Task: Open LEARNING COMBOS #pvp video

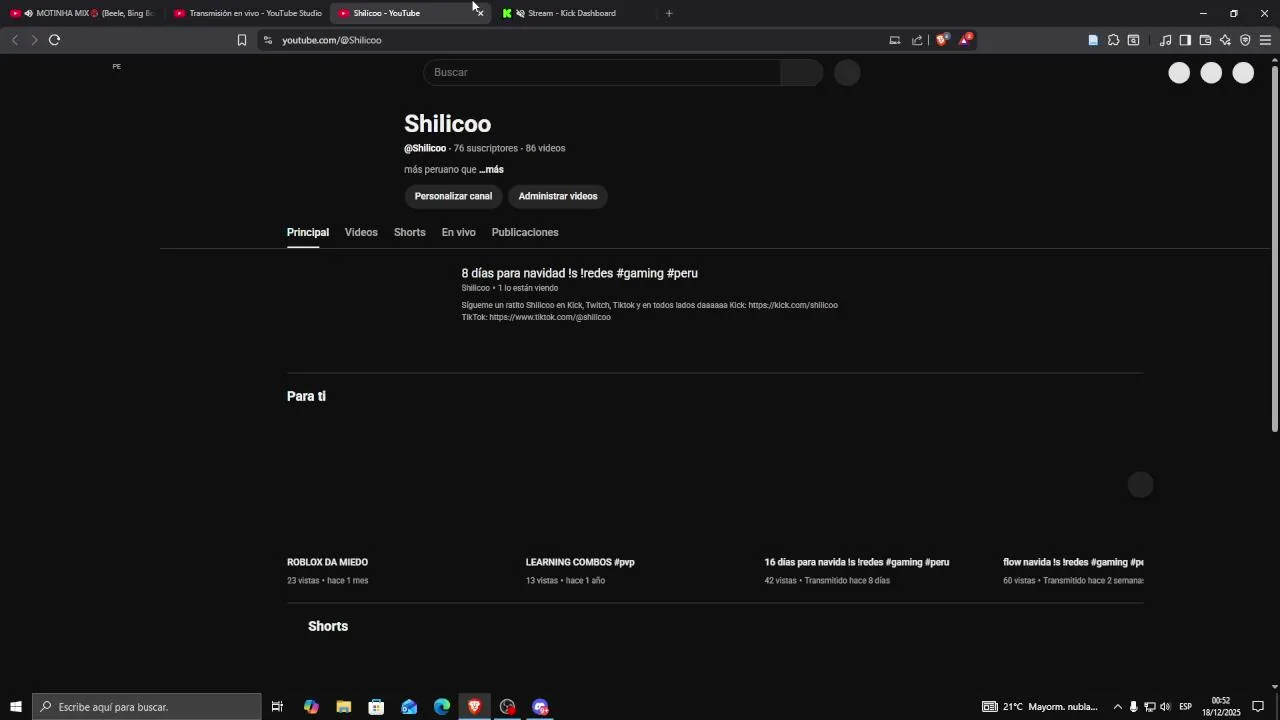Action: [x=580, y=562]
